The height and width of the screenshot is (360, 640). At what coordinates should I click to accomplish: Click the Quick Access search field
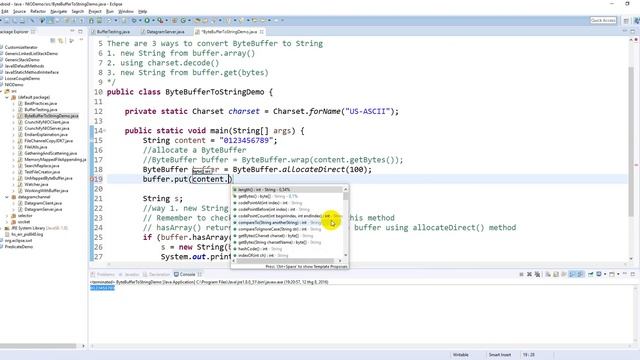pyautogui.click(x=603, y=20)
